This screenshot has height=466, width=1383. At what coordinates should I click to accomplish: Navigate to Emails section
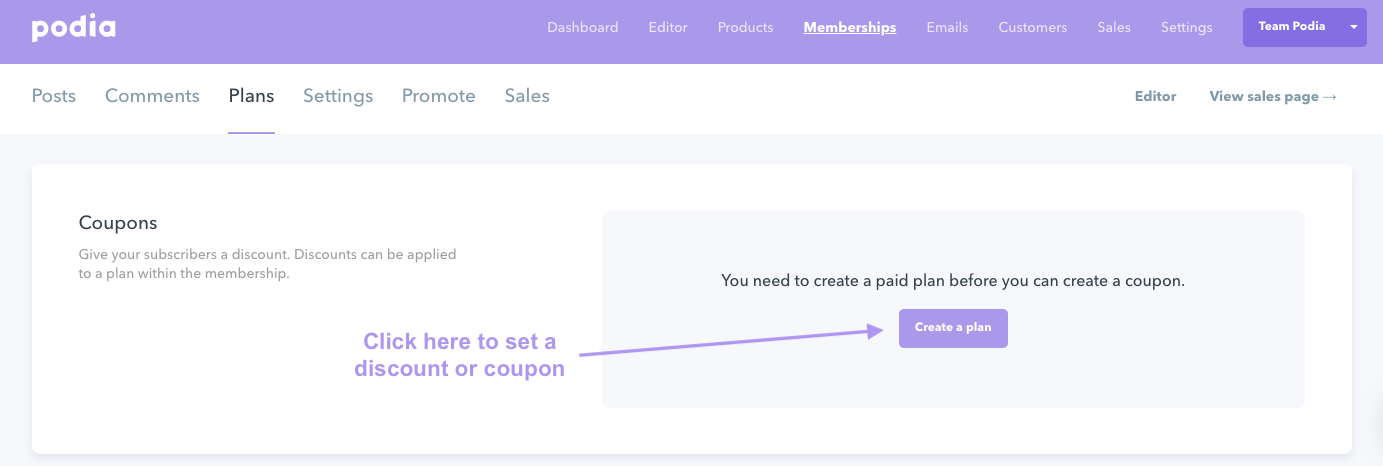coord(947,28)
